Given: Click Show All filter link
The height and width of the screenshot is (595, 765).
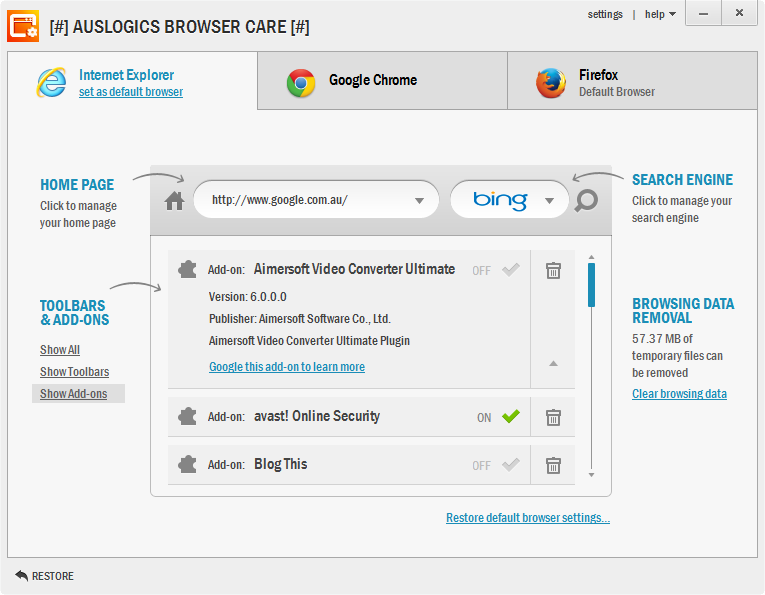Looking at the screenshot, I should coord(60,350).
